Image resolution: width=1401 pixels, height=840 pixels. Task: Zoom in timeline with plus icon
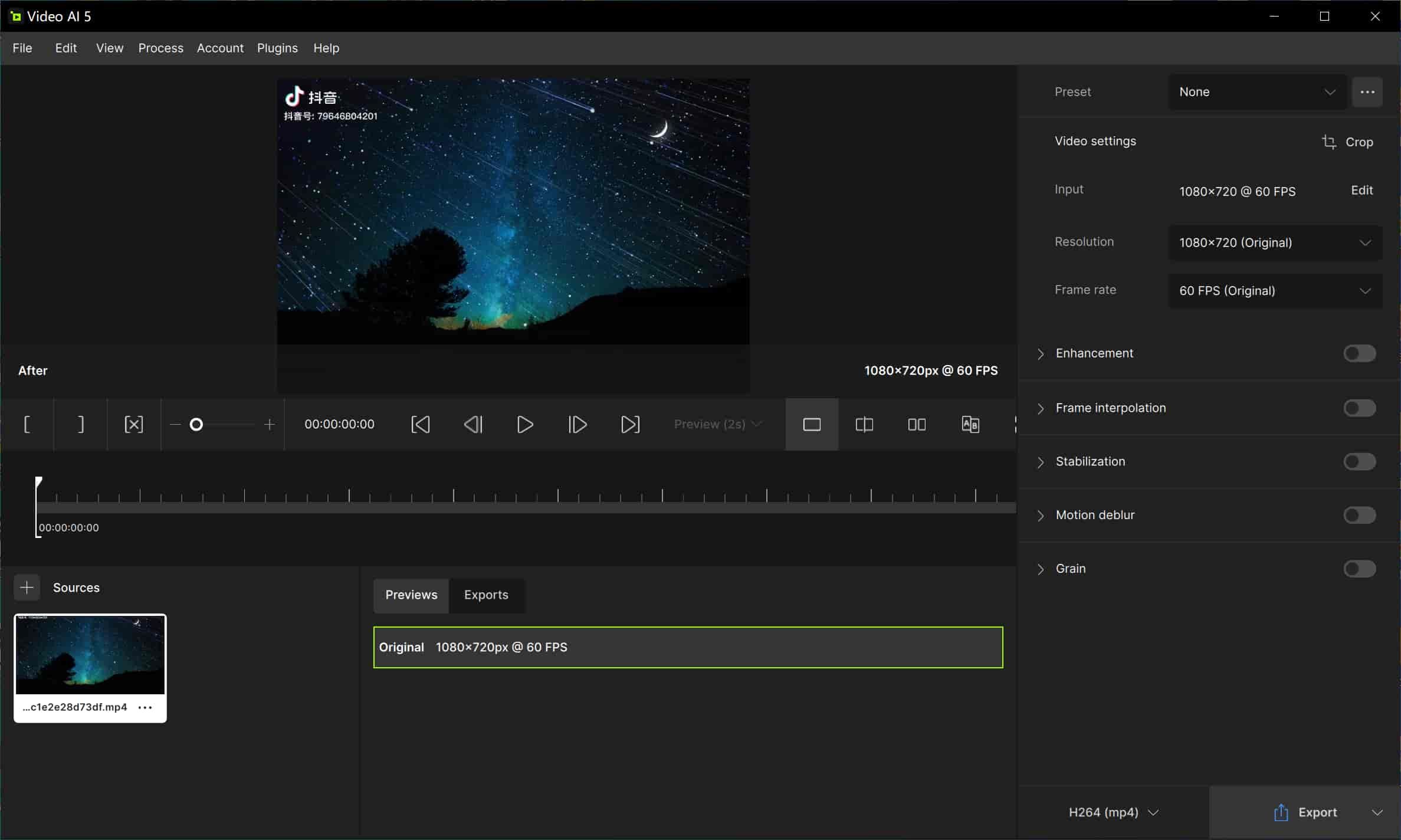(x=270, y=424)
